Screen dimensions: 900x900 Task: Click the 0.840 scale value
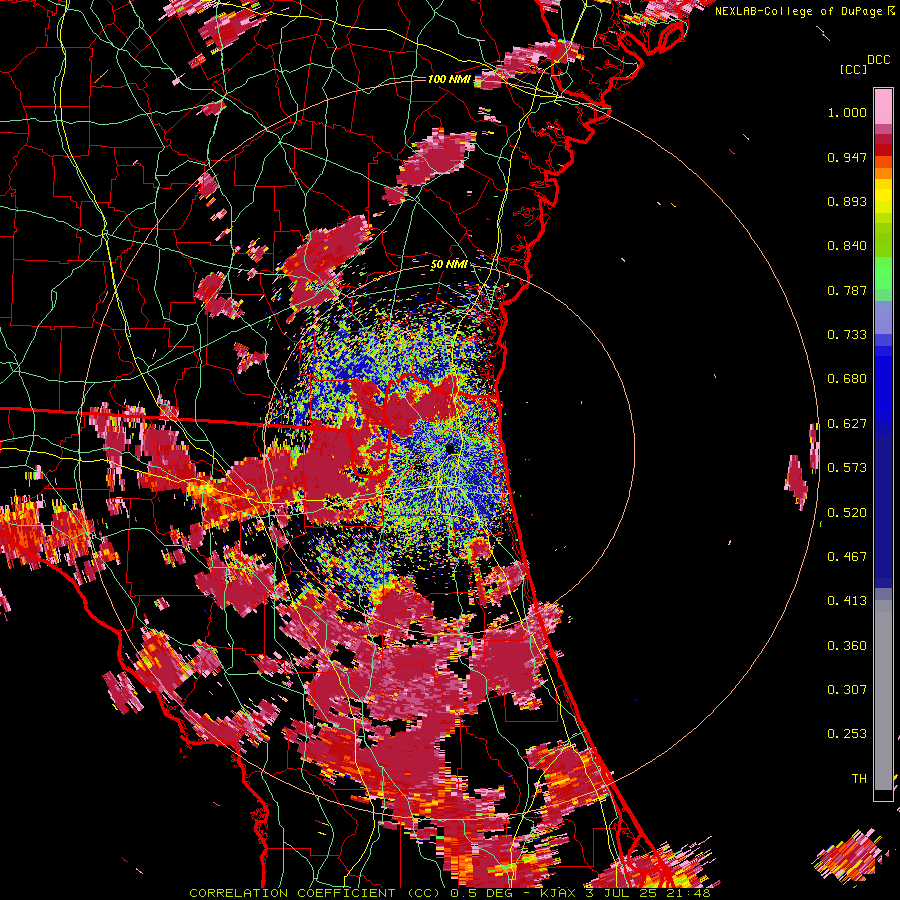pos(847,246)
